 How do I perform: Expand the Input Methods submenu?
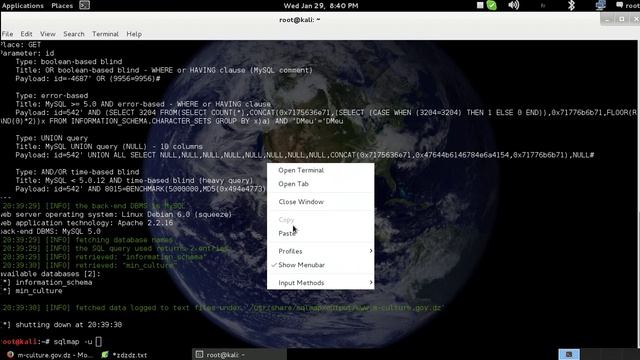pyautogui.click(x=320, y=282)
